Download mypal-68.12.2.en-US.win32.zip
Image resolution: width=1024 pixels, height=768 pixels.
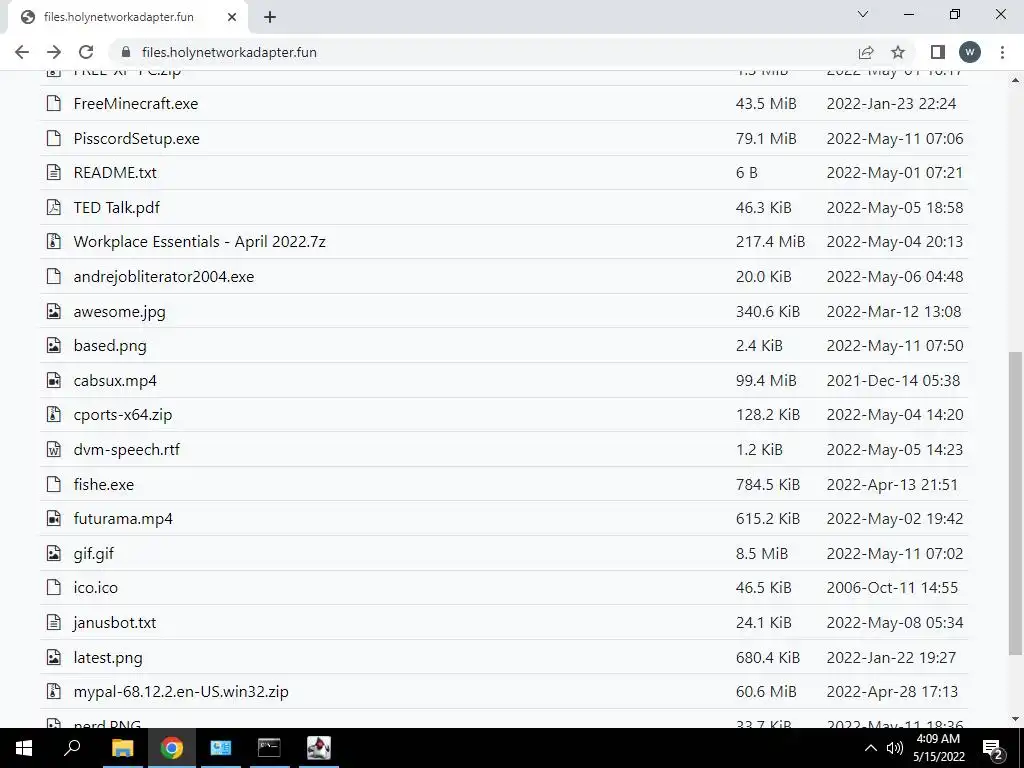click(x=181, y=692)
